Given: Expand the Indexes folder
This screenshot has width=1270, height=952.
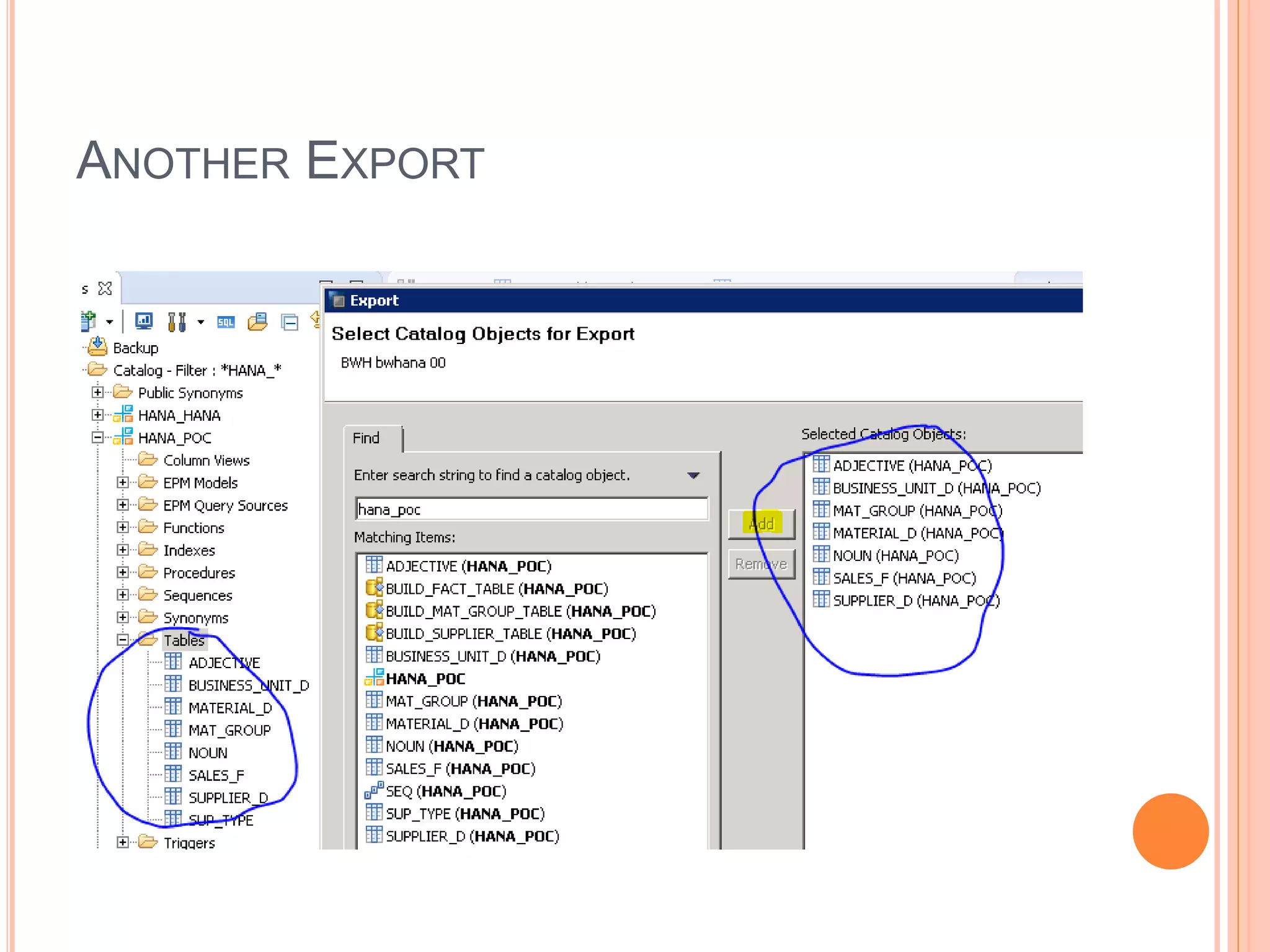Looking at the screenshot, I should [123, 550].
